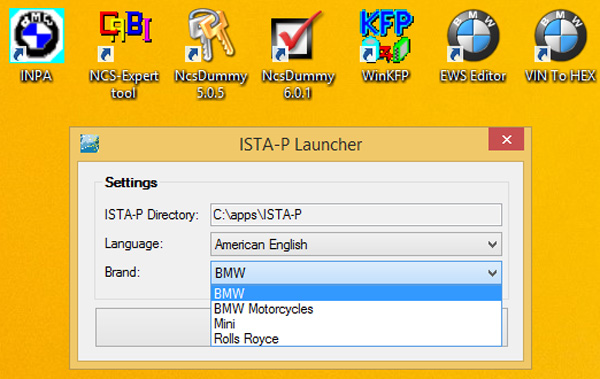
Task: Click the ISTA-P Launcher title bar icon
Action: pyautogui.click(x=90, y=144)
